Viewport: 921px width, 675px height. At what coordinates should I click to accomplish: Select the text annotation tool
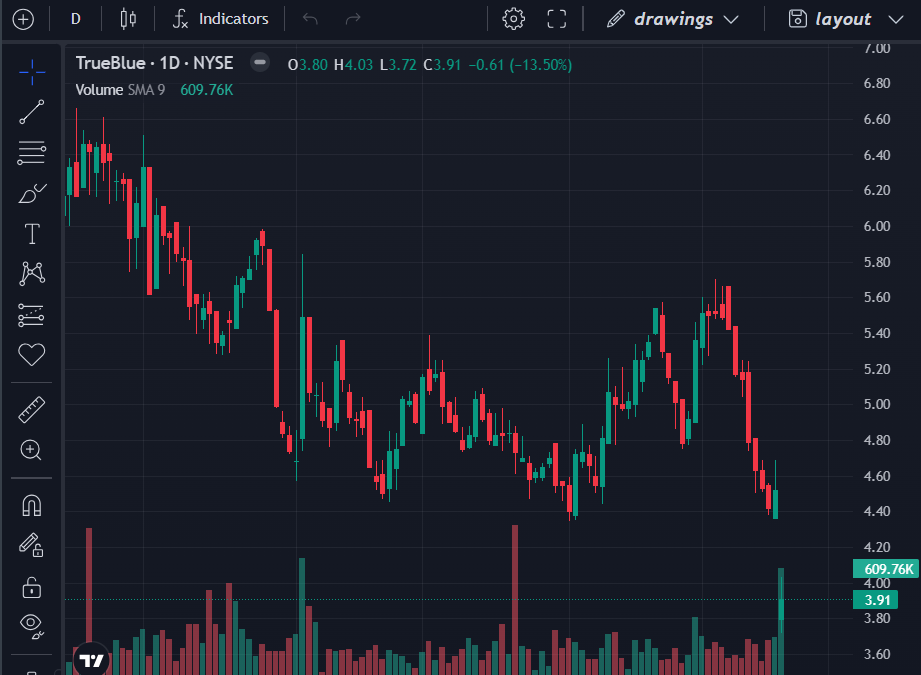click(32, 234)
